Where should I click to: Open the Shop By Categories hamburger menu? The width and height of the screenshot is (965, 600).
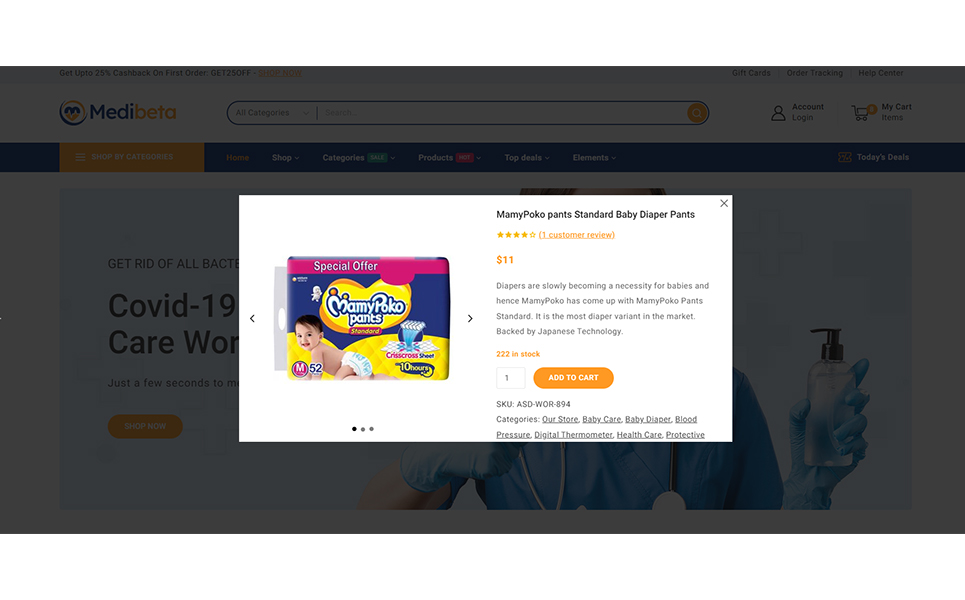(80, 158)
